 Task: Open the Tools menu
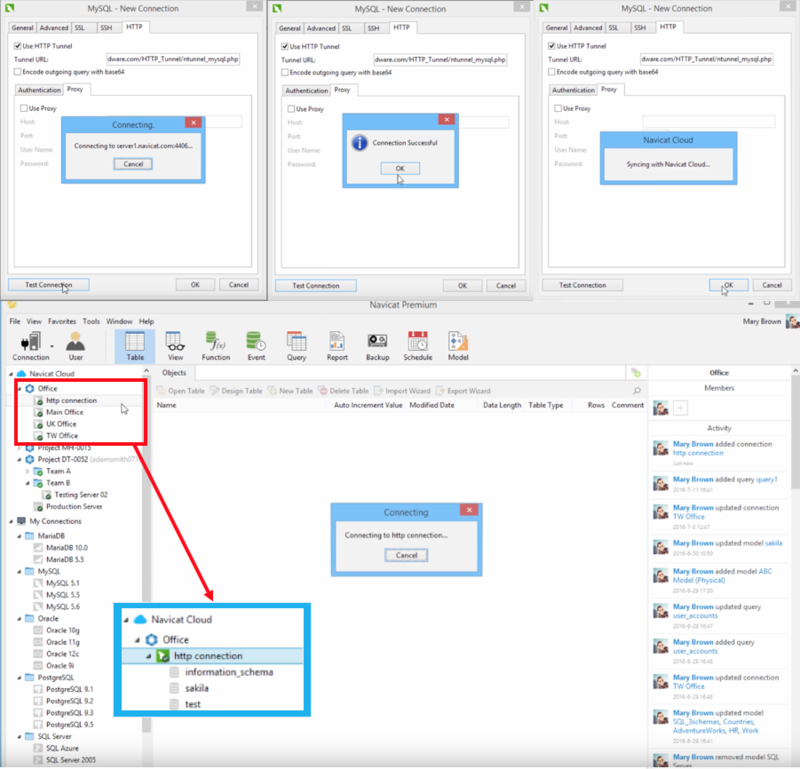click(x=91, y=321)
